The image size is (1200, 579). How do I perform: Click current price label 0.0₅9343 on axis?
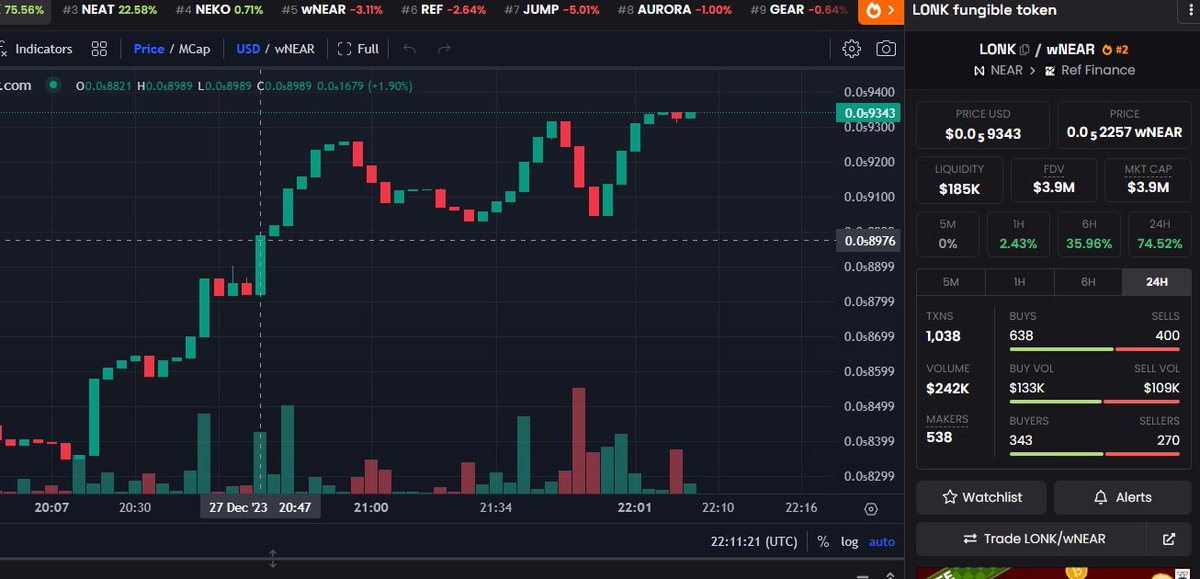click(868, 113)
